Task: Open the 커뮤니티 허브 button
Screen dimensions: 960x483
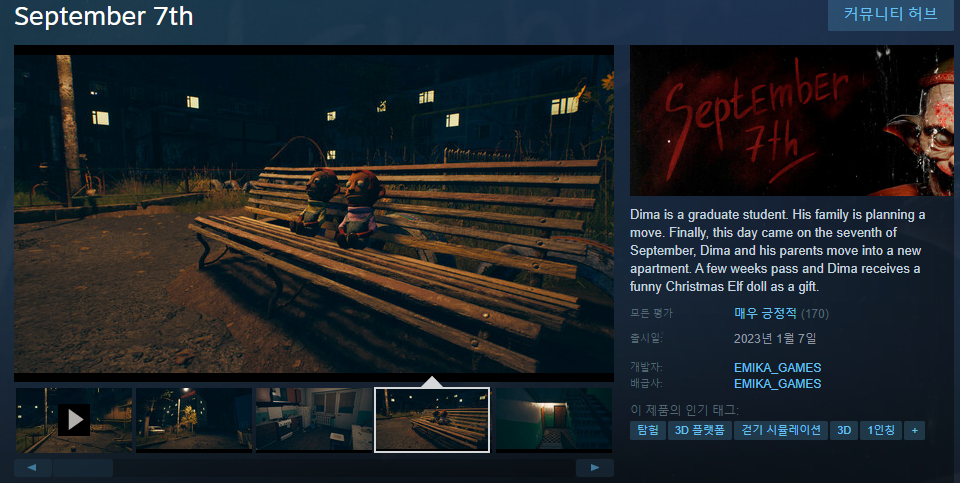Action: pos(890,14)
